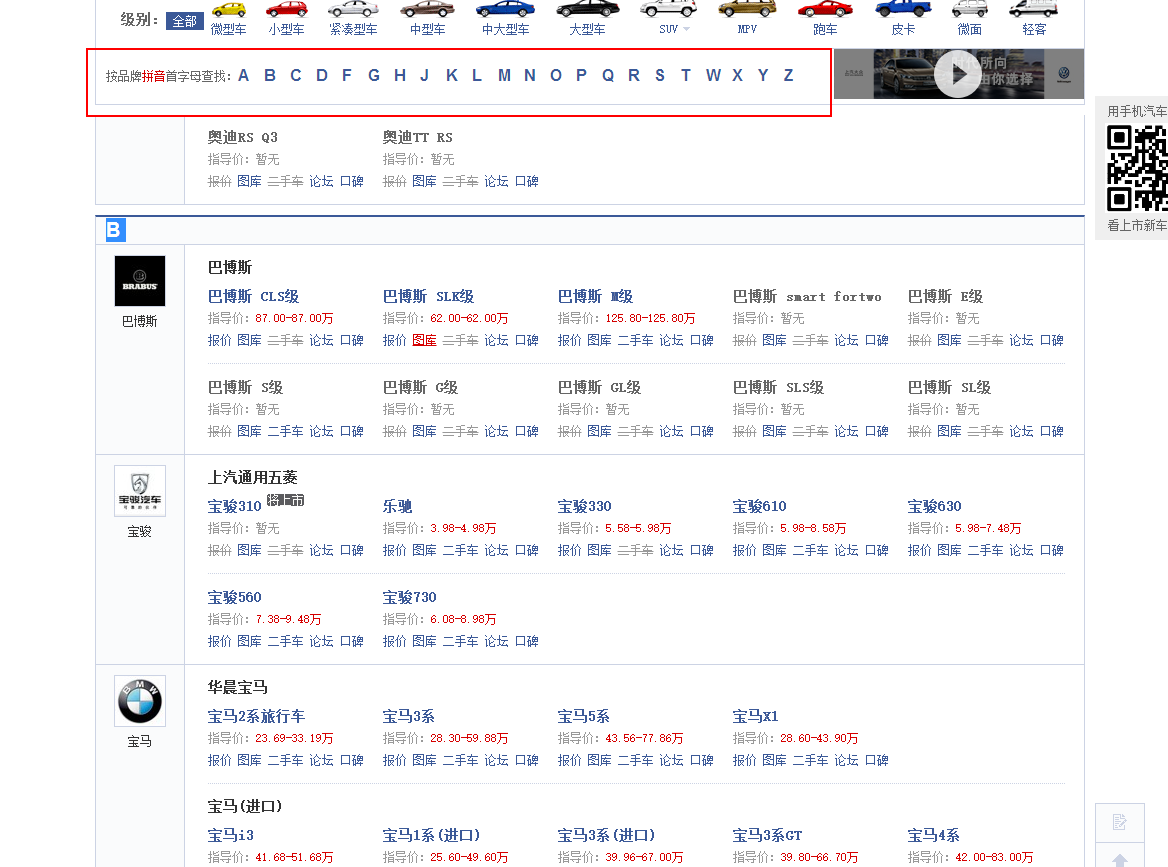Open 论坛 for 巴博斯 smart fortwo

846,340
